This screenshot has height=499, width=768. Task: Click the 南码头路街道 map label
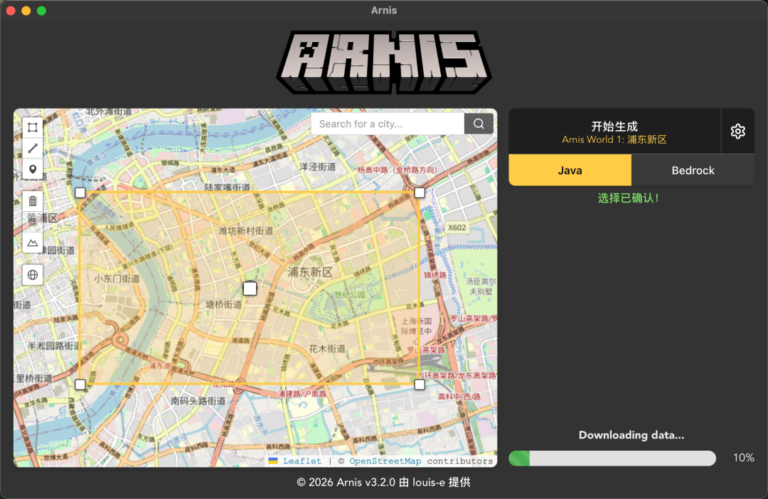pos(198,401)
